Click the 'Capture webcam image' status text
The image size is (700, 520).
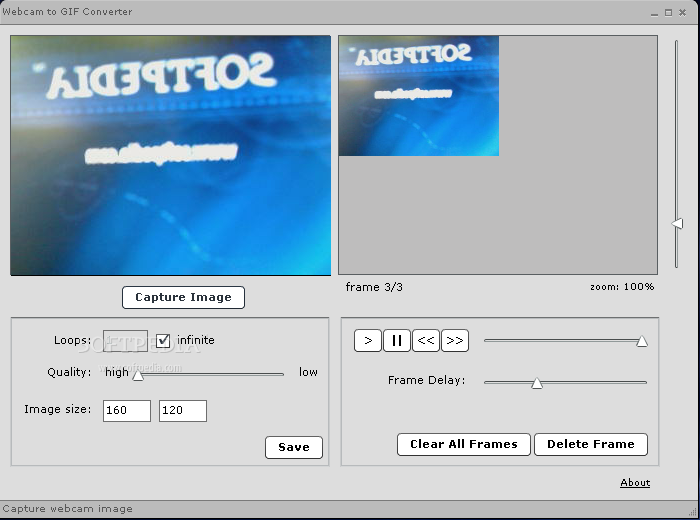[67, 509]
